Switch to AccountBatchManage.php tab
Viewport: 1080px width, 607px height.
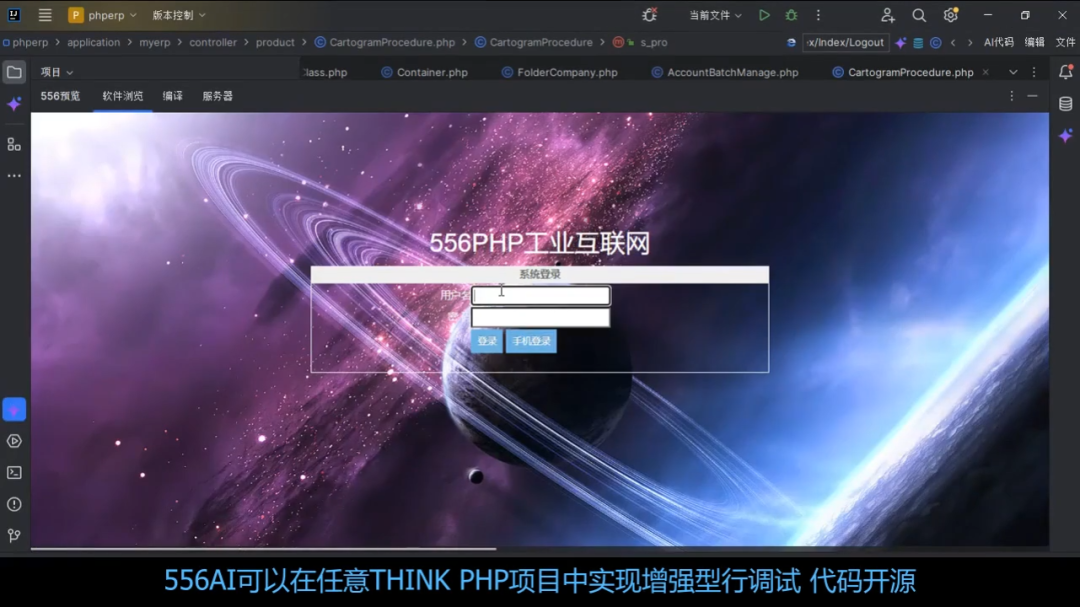[x=725, y=72]
